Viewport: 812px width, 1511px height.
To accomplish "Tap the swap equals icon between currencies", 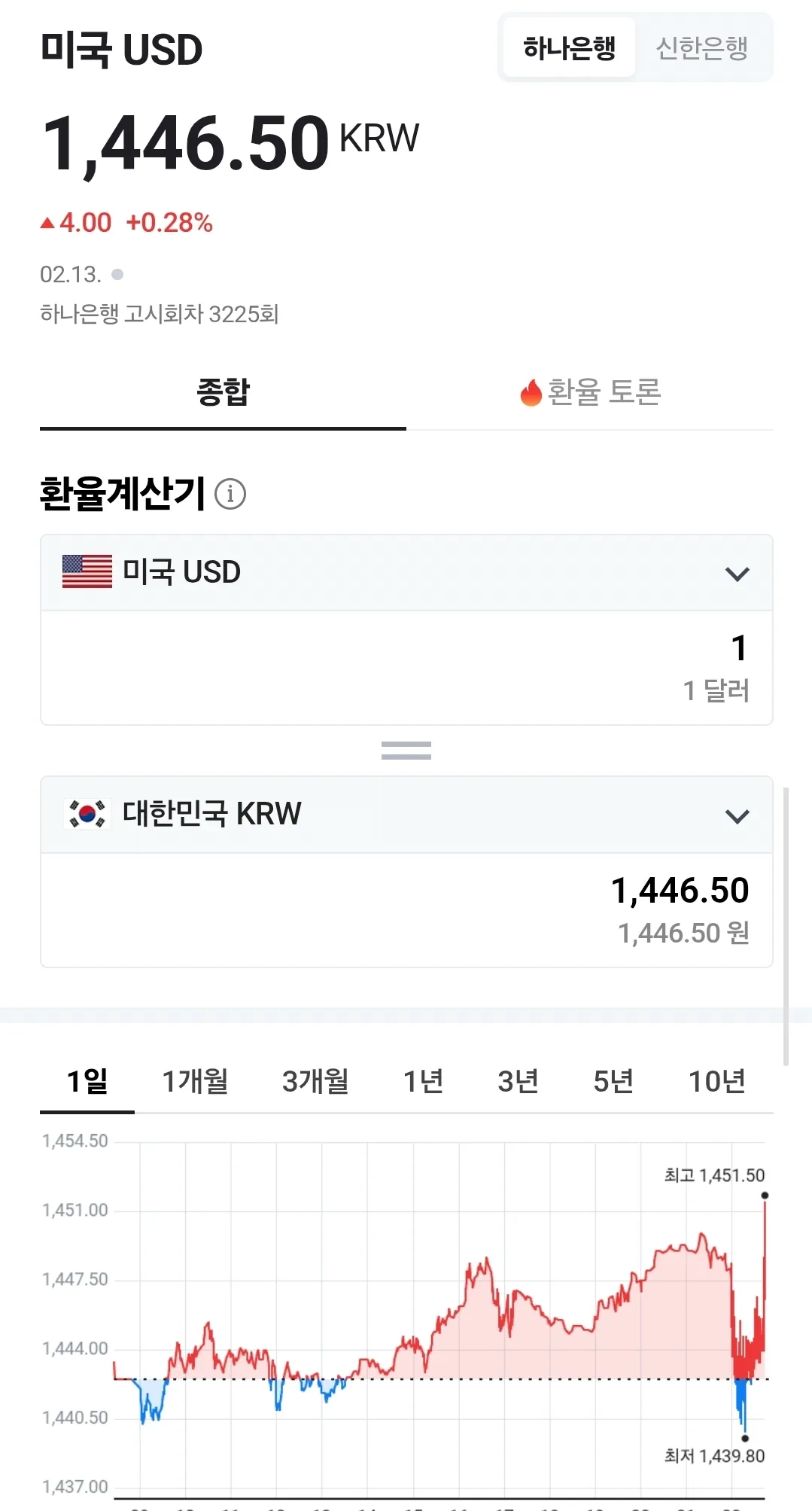I will click(x=406, y=750).
